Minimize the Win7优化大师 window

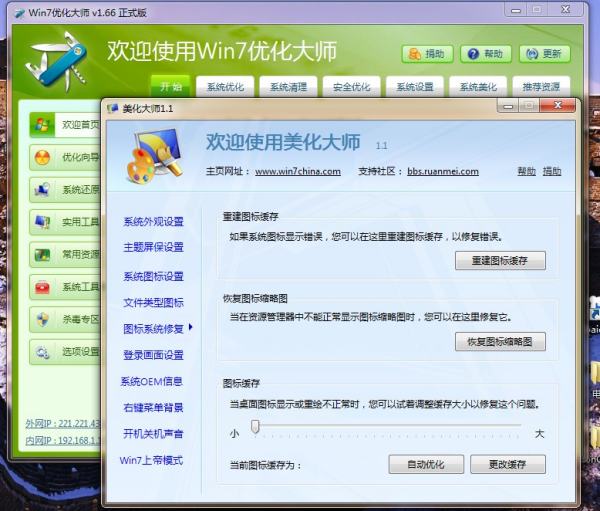pyautogui.click(x=516, y=10)
